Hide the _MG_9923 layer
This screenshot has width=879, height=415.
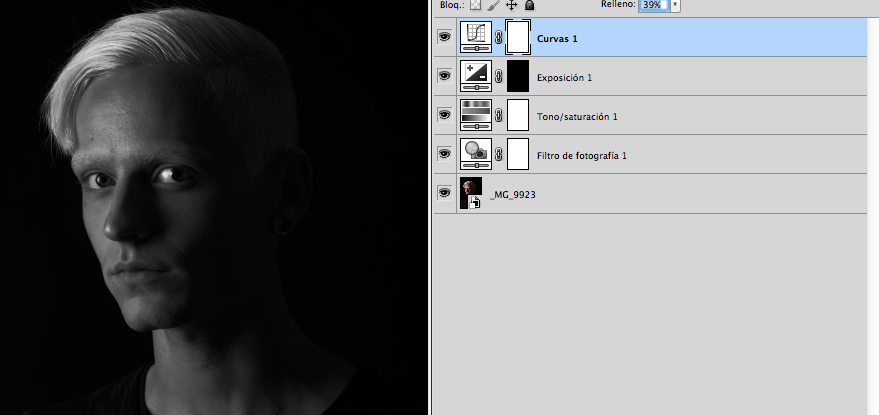coord(445,193)
